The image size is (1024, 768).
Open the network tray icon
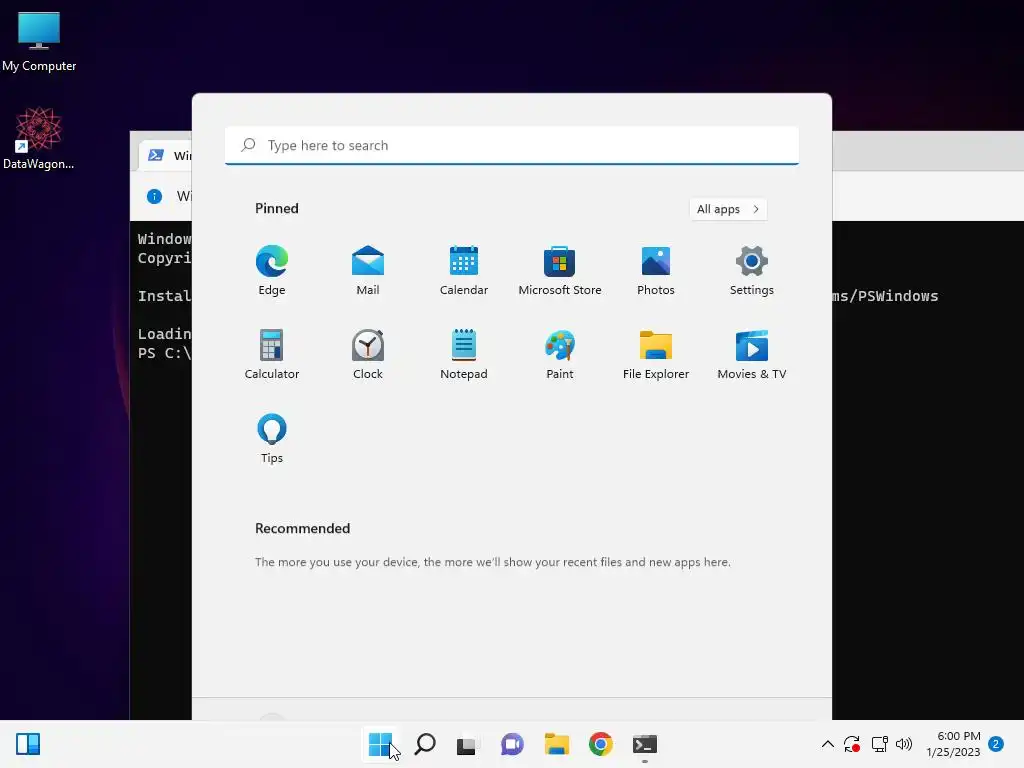(x=880, y=744)
